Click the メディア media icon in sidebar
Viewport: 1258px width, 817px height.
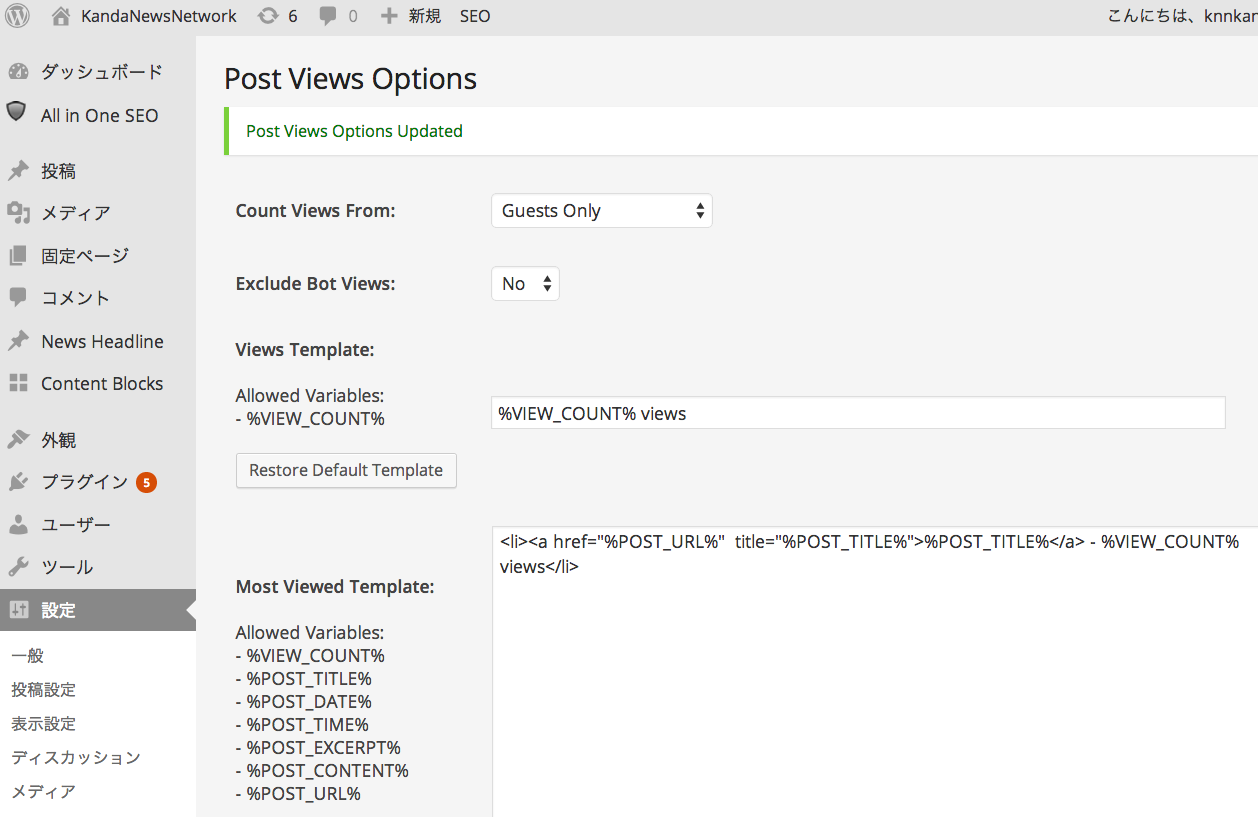pyautogui.click(x=18, y=213)
